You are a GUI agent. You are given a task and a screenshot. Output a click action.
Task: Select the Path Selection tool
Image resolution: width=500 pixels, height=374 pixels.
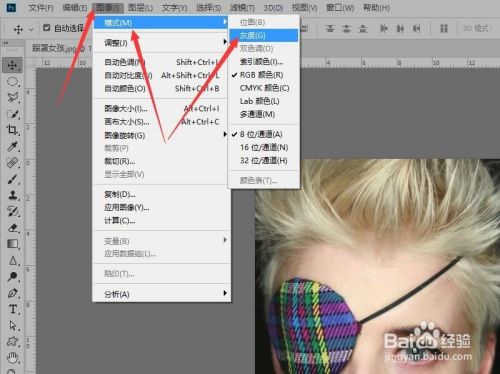coord(13,325)
